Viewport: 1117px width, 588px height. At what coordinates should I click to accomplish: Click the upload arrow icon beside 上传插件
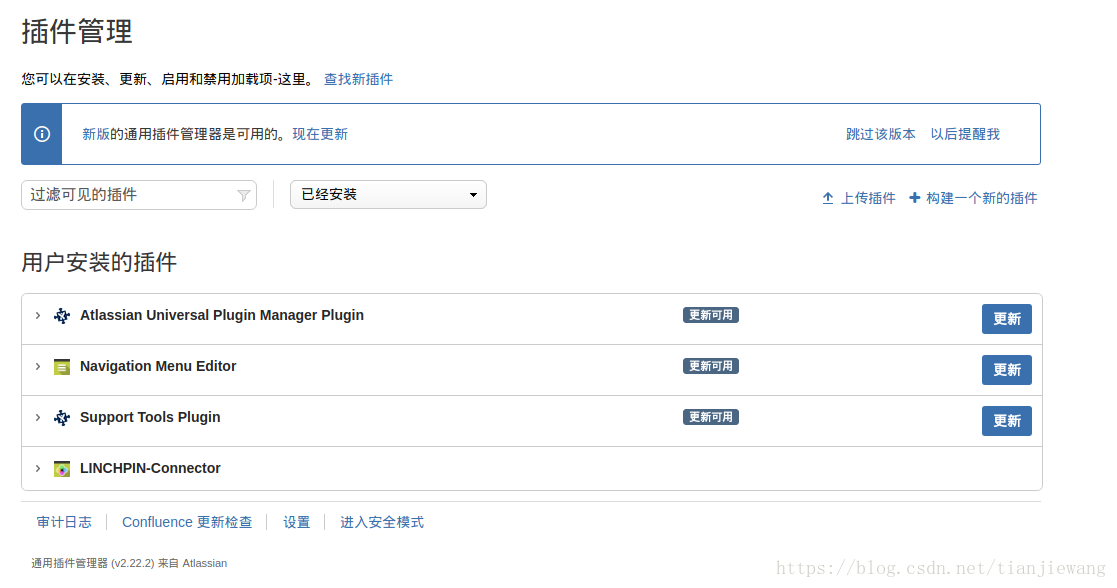(828, 198)
